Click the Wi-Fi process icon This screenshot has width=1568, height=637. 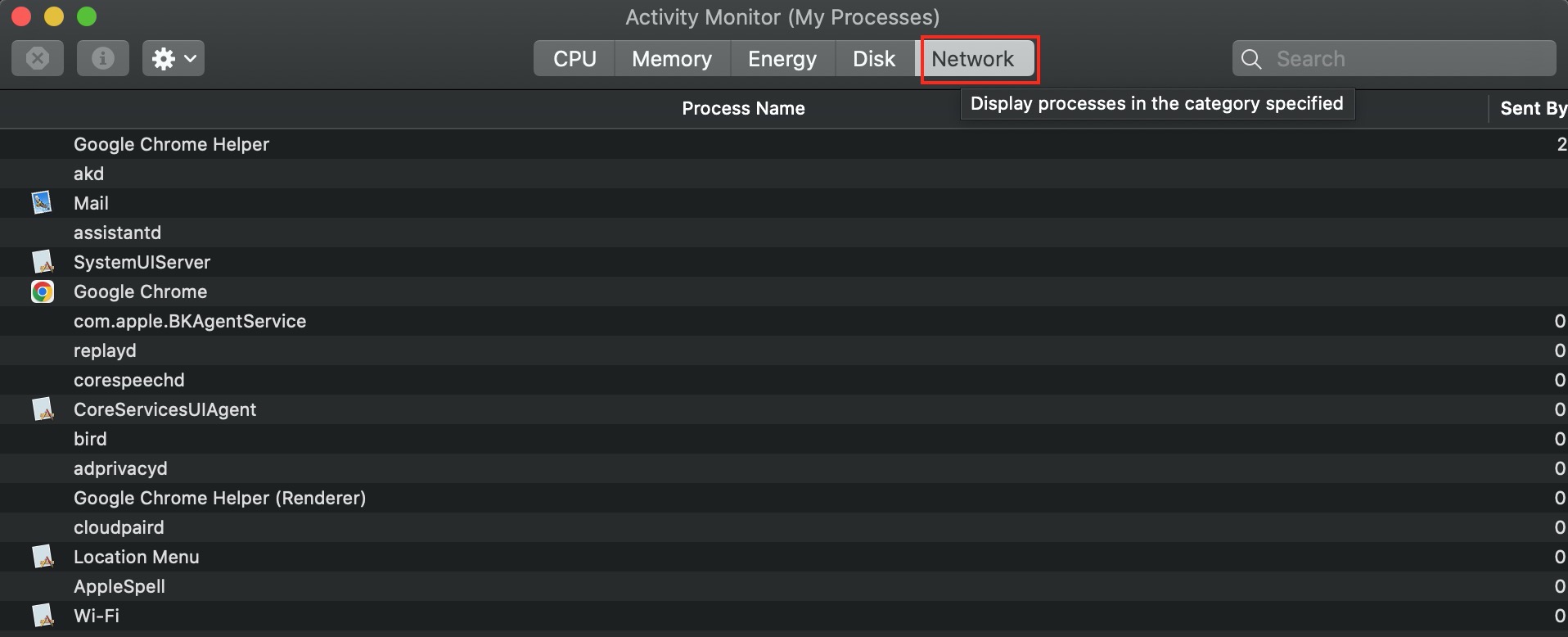(43, 615)
